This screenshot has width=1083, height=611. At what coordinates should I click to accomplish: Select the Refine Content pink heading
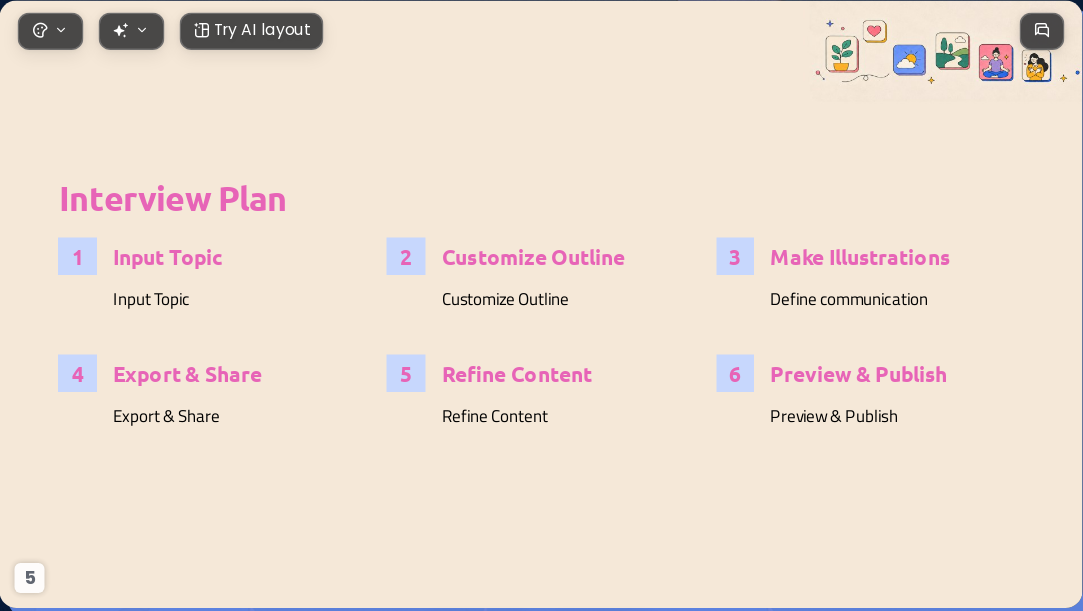coord(517,374)
